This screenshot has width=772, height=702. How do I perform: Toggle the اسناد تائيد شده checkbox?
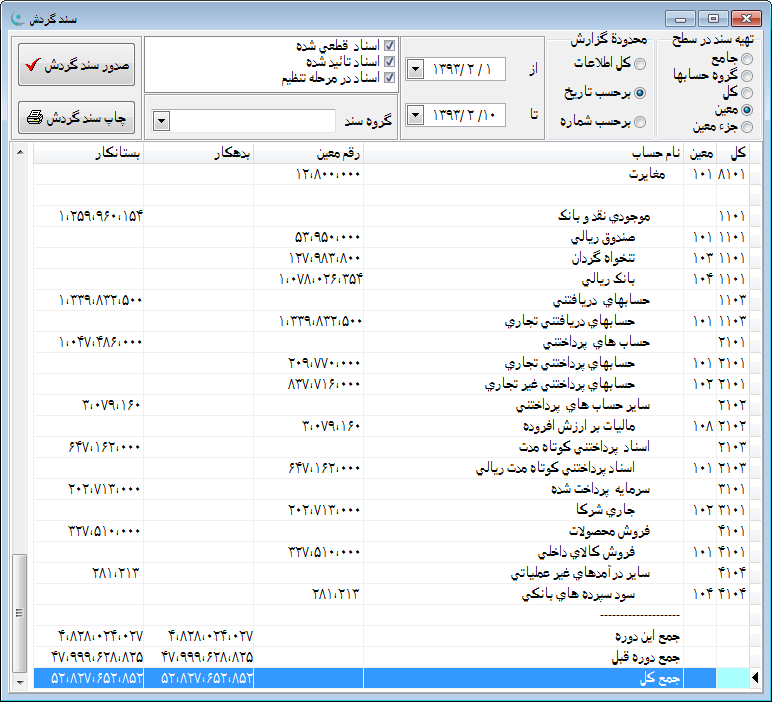click(389, 62)
